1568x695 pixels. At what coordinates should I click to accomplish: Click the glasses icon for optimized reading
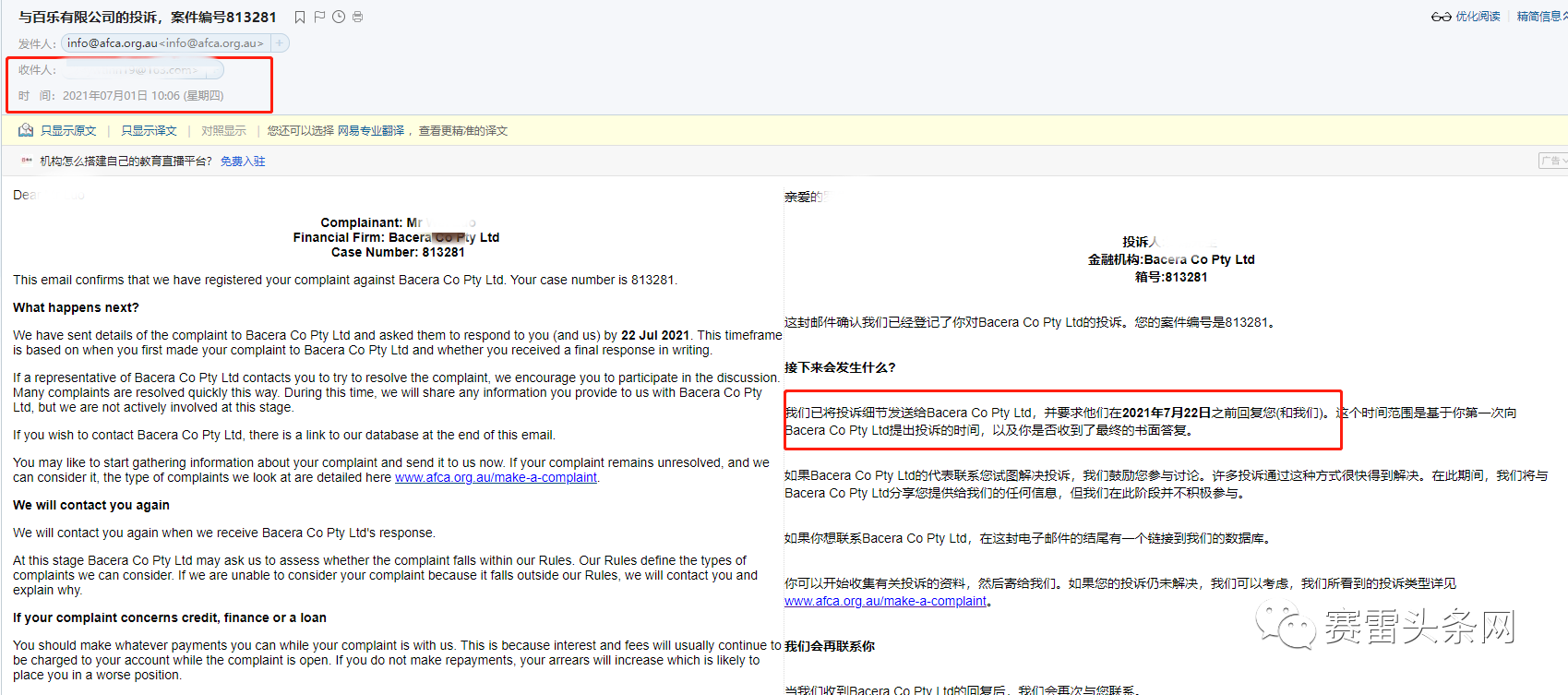coord(1441,17)
